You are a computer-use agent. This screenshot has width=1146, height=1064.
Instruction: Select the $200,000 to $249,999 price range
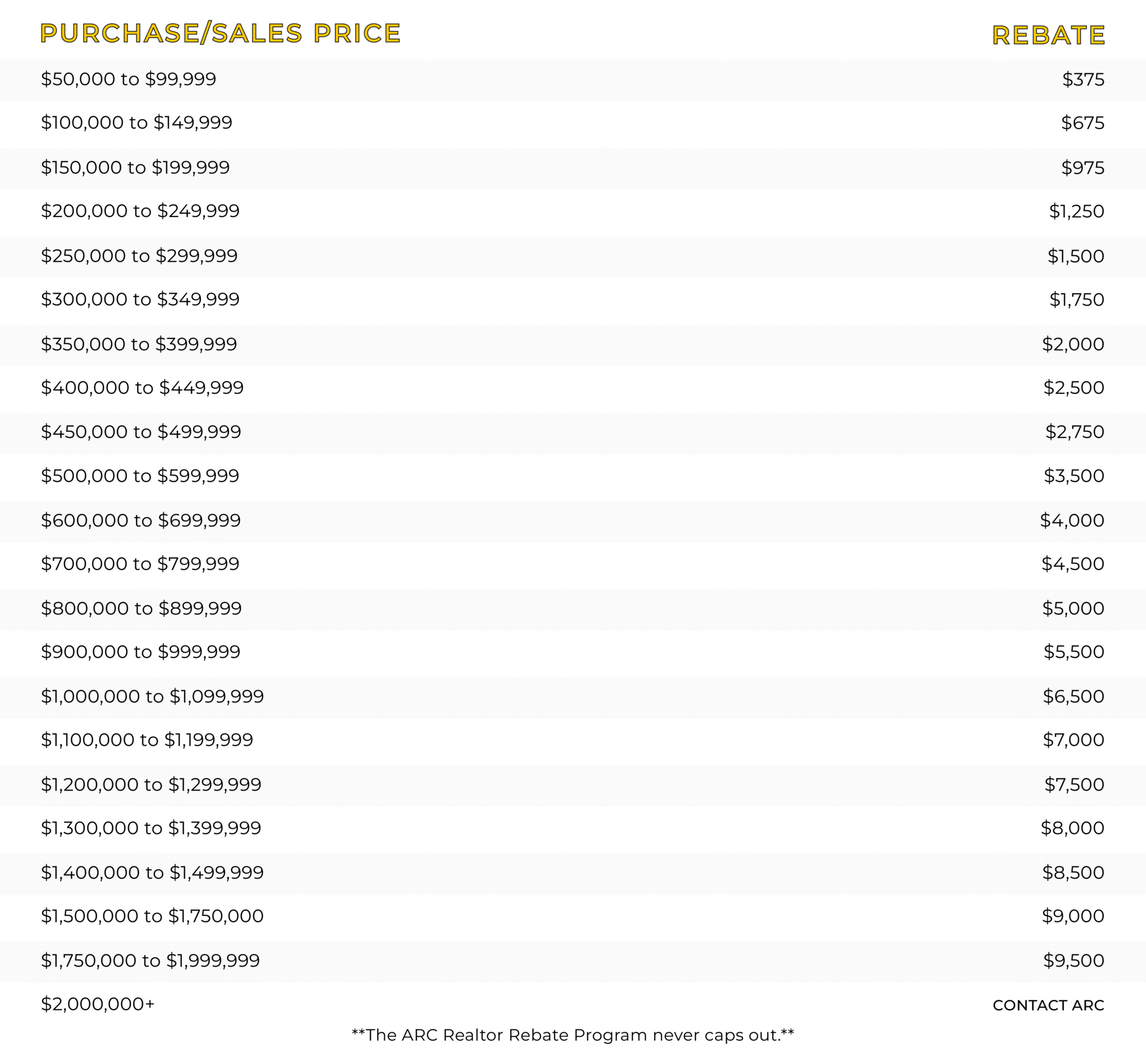coord(140,211)
